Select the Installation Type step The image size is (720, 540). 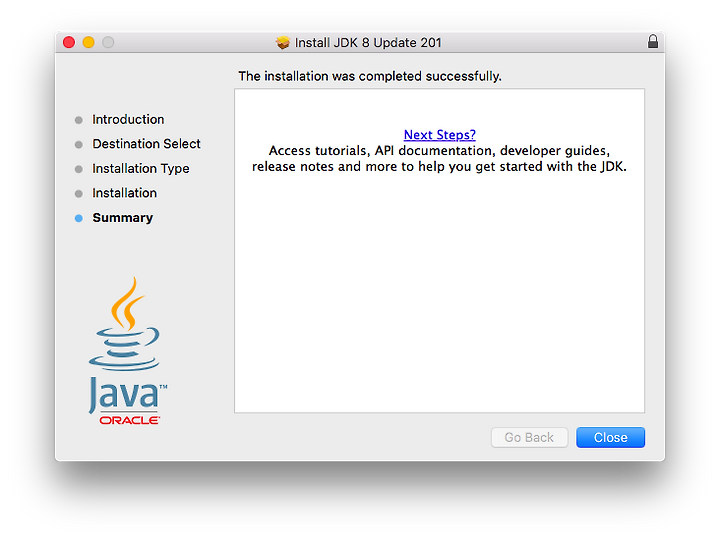141,169
